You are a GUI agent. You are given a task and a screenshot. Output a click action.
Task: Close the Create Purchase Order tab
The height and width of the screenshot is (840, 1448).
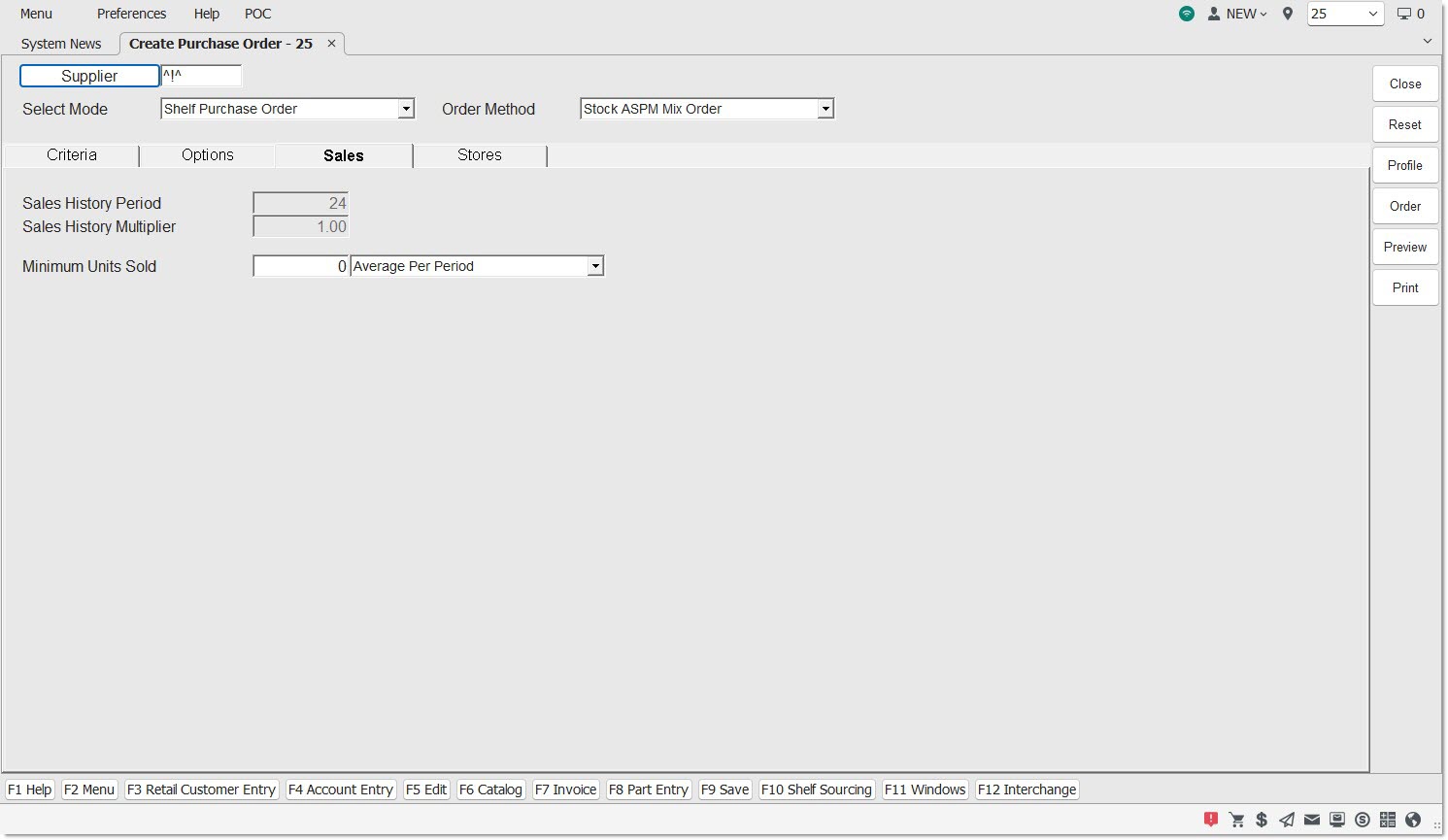(331, 44)
